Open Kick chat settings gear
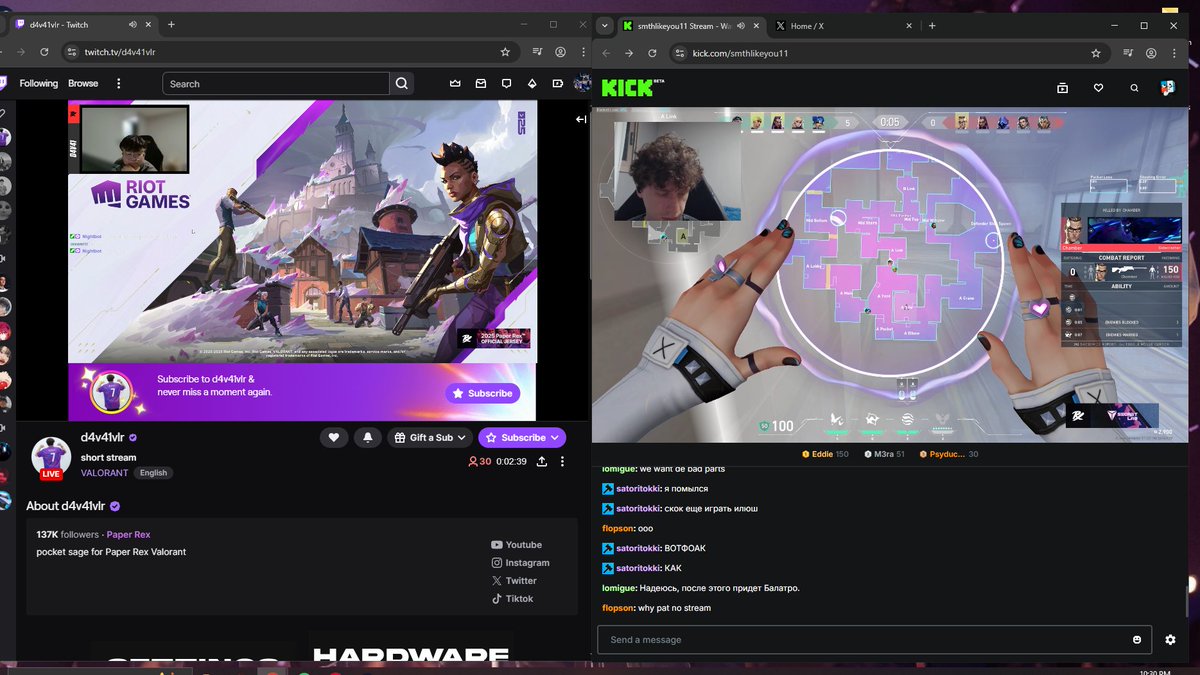Screen dimensions: 1200x675 1170,640
